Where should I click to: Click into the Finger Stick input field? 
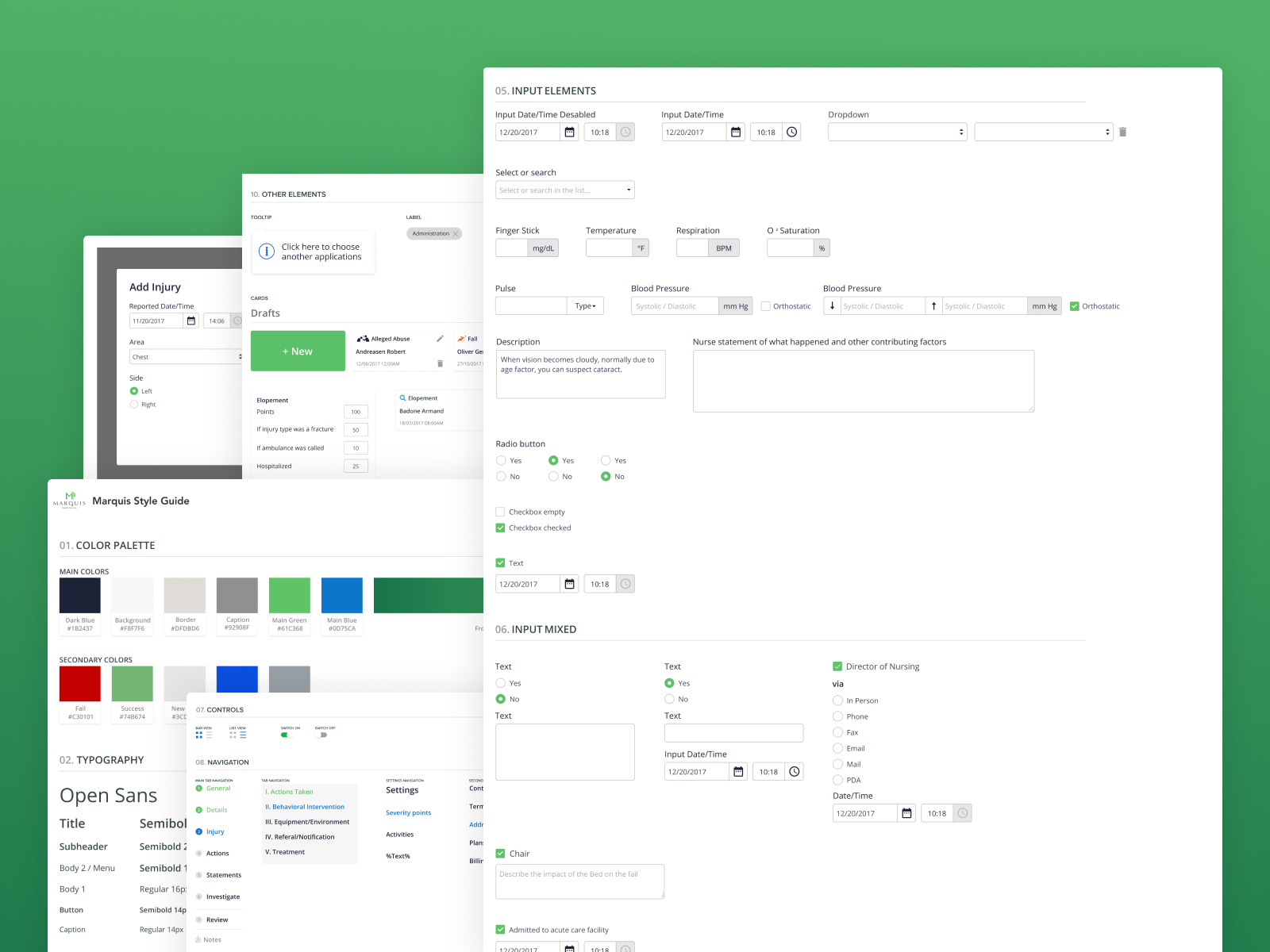pos(512,248)
